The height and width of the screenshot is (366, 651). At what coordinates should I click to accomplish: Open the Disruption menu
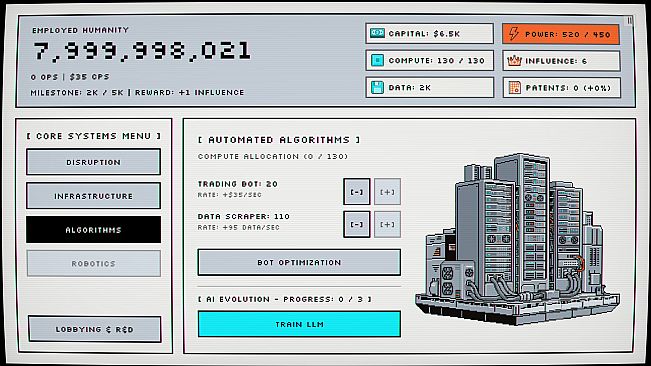point(93,162)
